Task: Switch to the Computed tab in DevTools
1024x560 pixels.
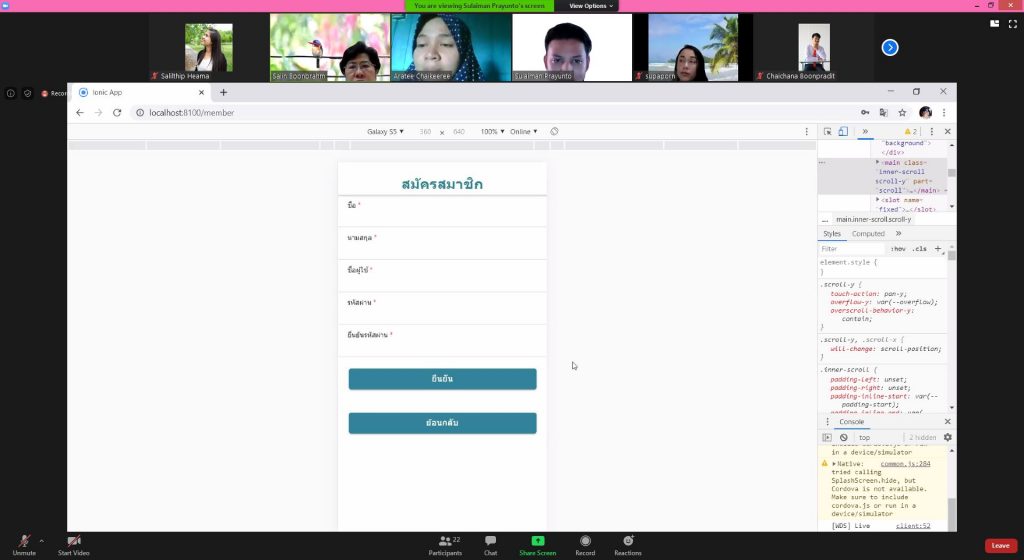Action: 868,234
